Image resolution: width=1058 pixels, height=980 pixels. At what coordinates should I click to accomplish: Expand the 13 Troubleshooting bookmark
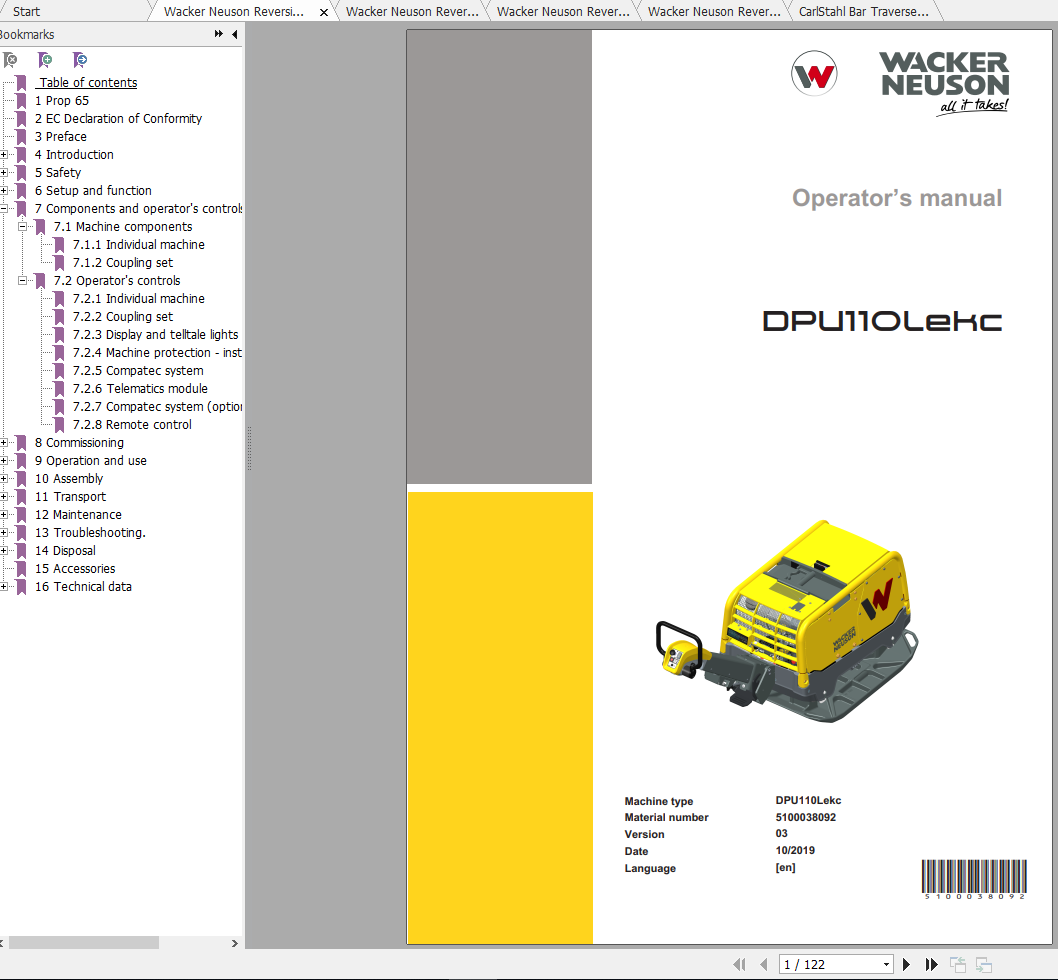click(3, 533)
